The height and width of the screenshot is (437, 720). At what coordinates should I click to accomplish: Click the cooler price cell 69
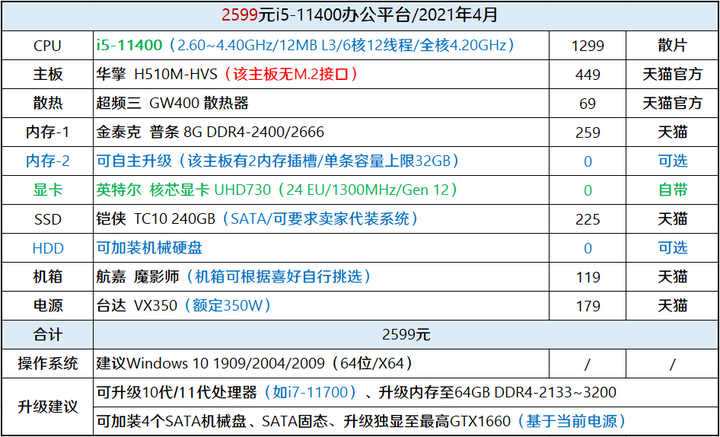tap(587, 103)
